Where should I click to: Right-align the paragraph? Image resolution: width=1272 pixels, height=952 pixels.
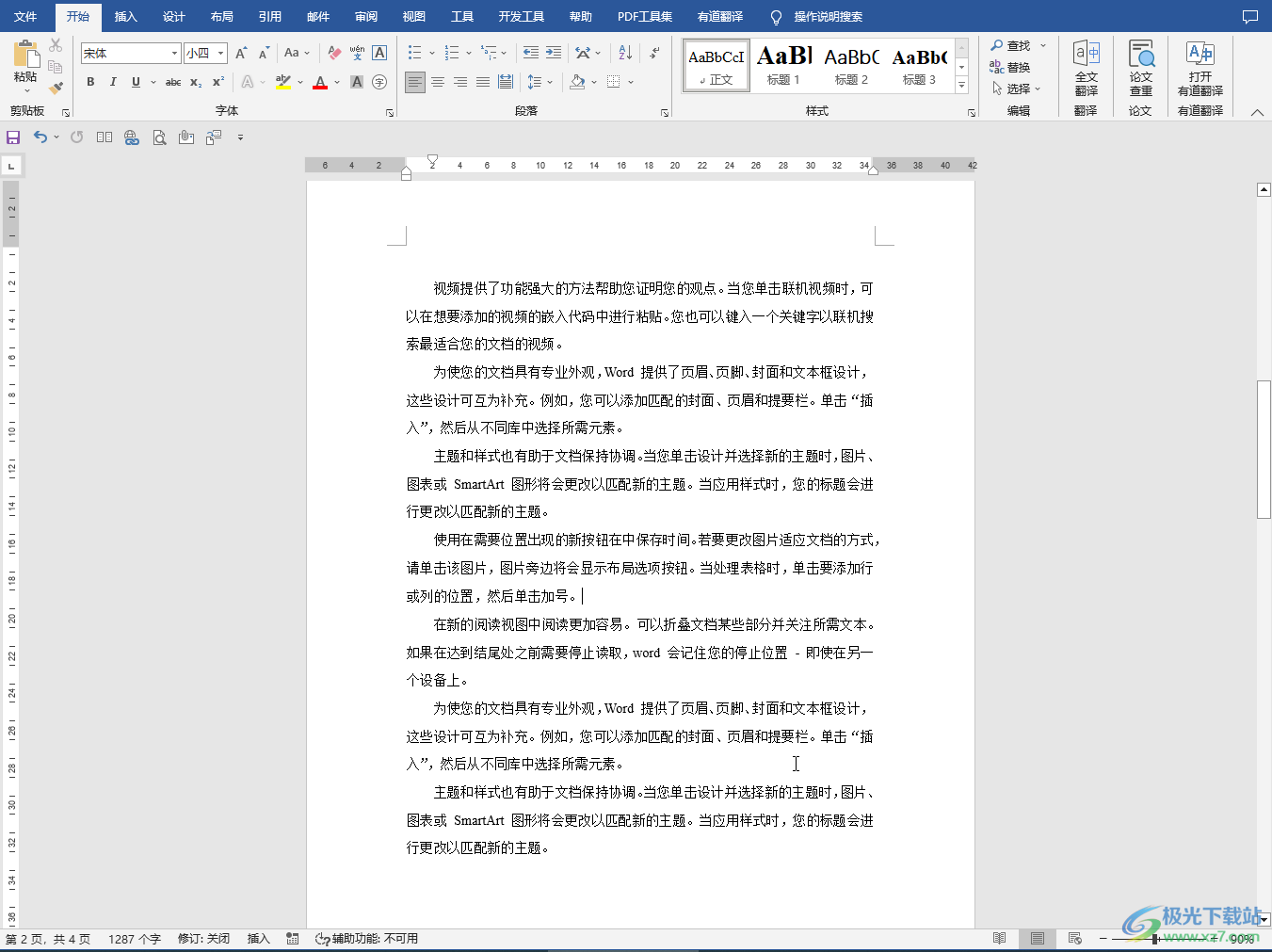[460, 82]
